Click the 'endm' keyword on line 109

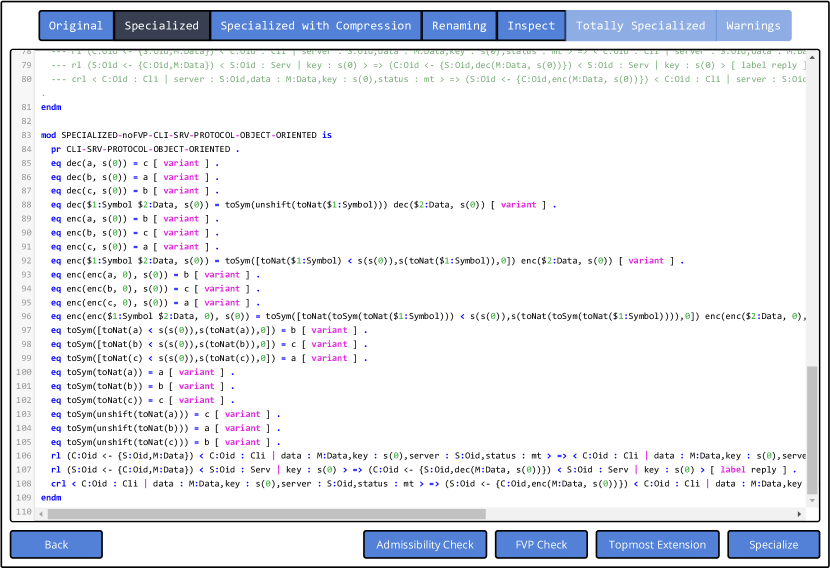(51, 497)
